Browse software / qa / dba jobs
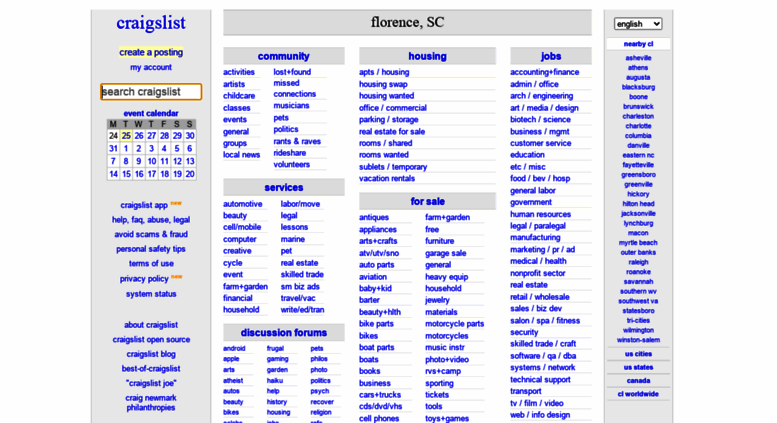This screenshot has height=423, width=777. (x=543, y=356)
